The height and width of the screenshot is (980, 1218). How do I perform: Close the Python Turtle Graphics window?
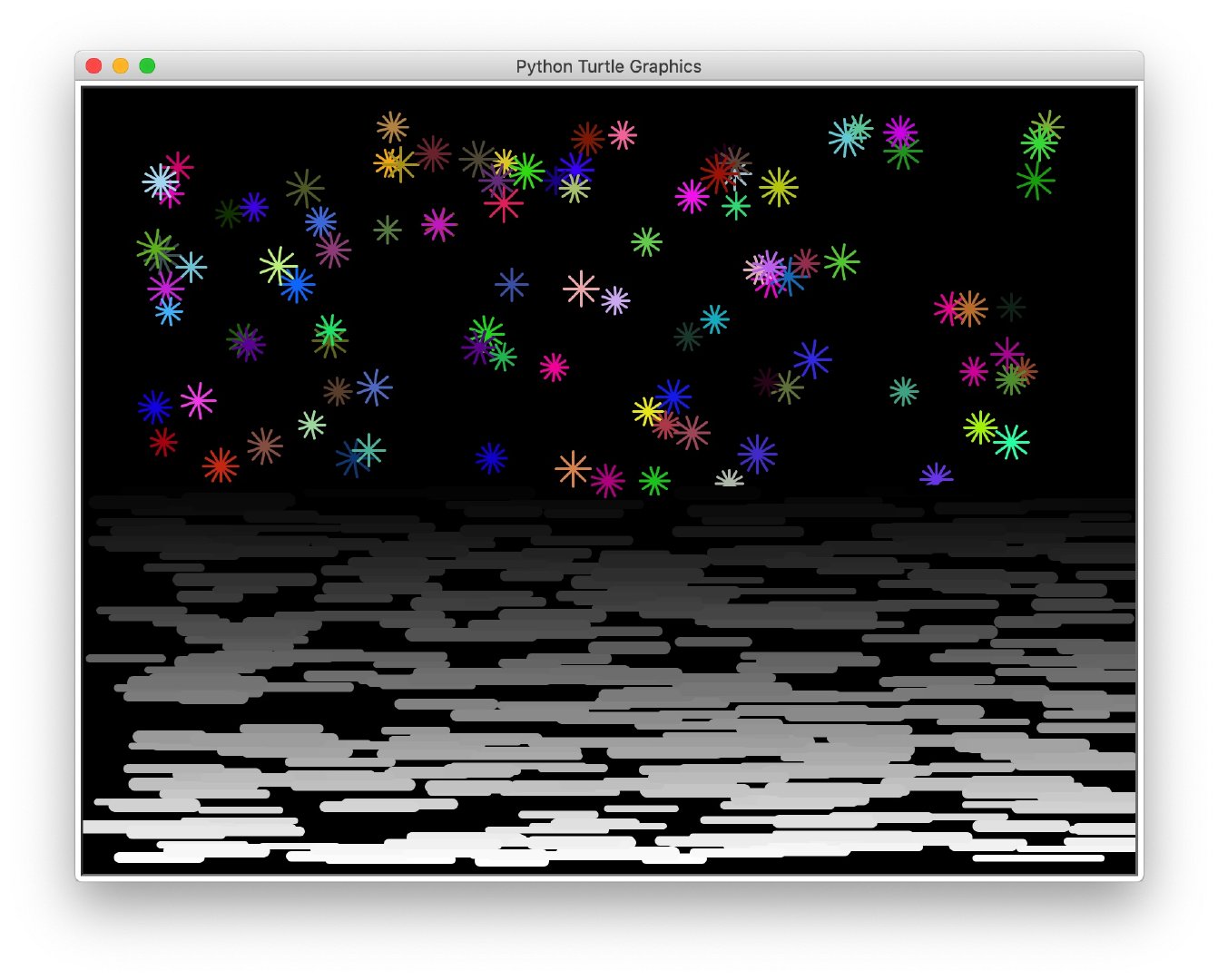(x=93, y=66)
